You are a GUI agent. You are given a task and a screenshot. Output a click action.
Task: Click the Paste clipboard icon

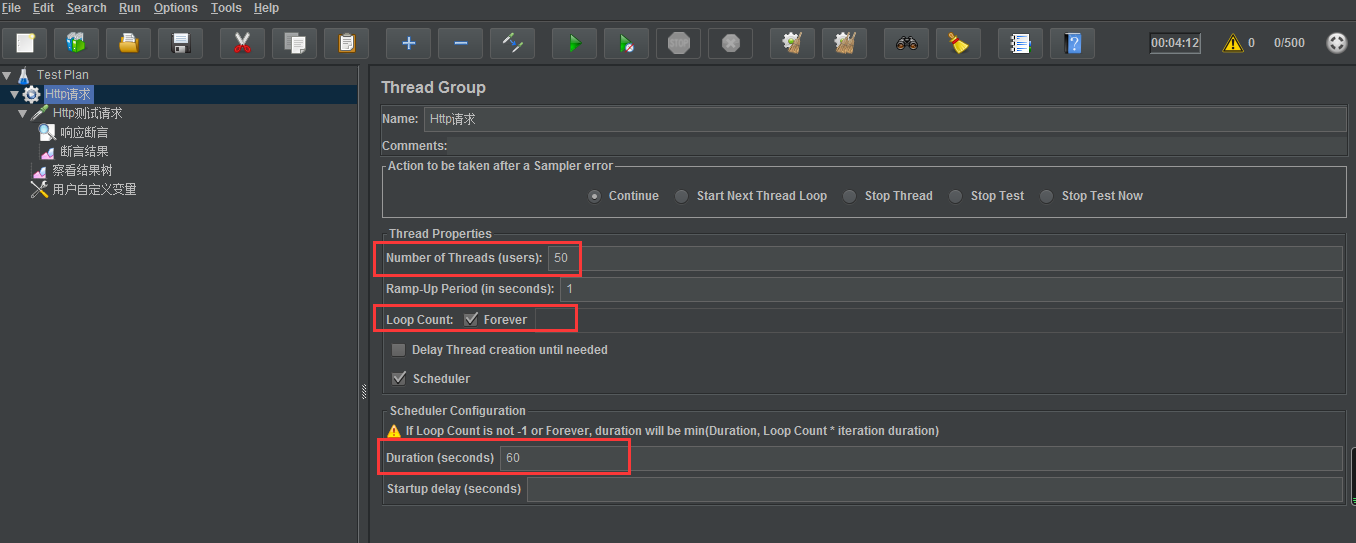click(346, 43)
